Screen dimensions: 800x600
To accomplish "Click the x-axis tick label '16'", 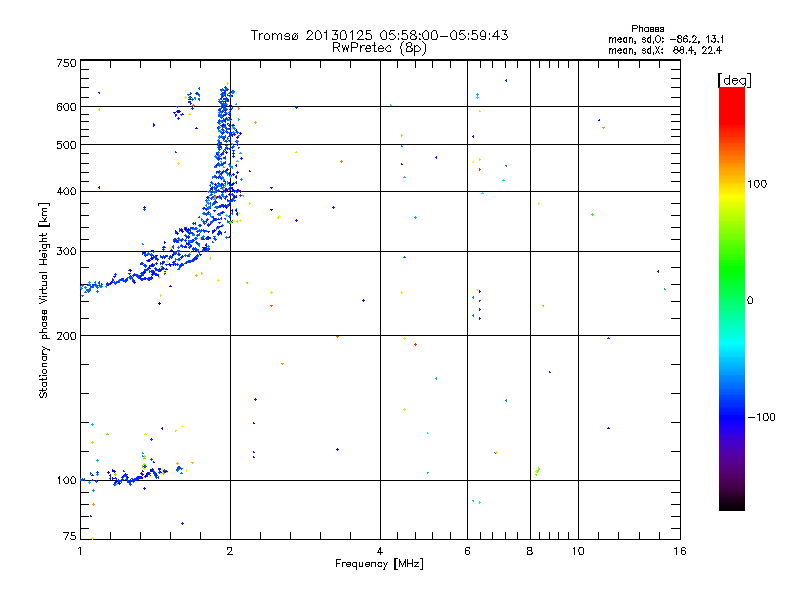I will pyautogui.click(x=680, y=551).
